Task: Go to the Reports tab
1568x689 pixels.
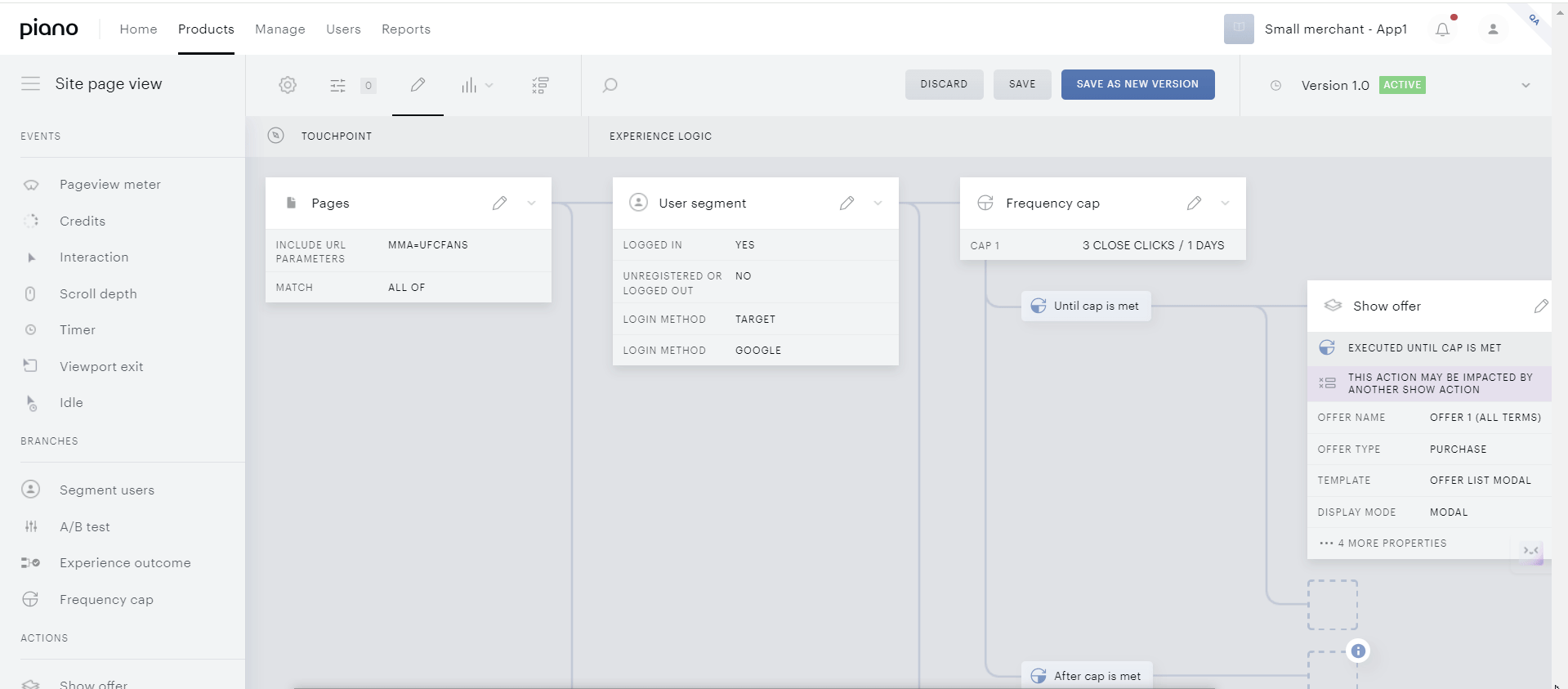Action: pyautogui.click(x=406, y=29)
